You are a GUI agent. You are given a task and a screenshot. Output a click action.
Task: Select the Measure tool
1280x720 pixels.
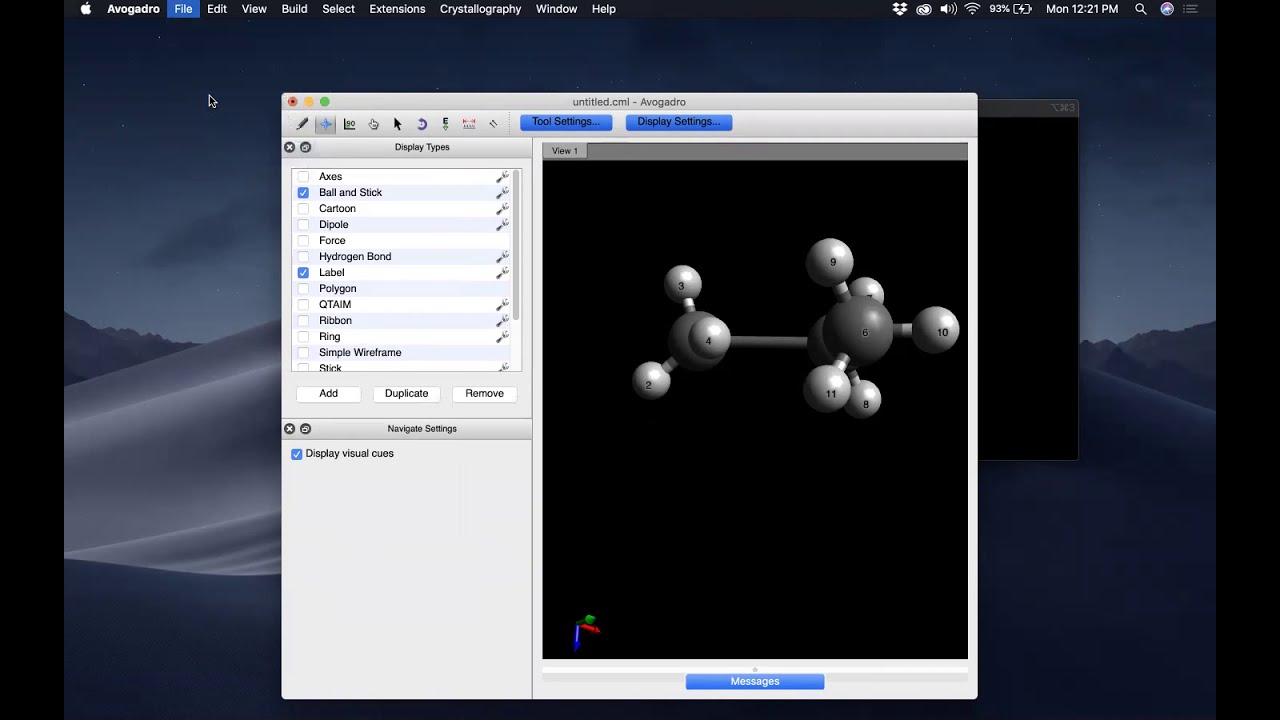click(469, 124)
